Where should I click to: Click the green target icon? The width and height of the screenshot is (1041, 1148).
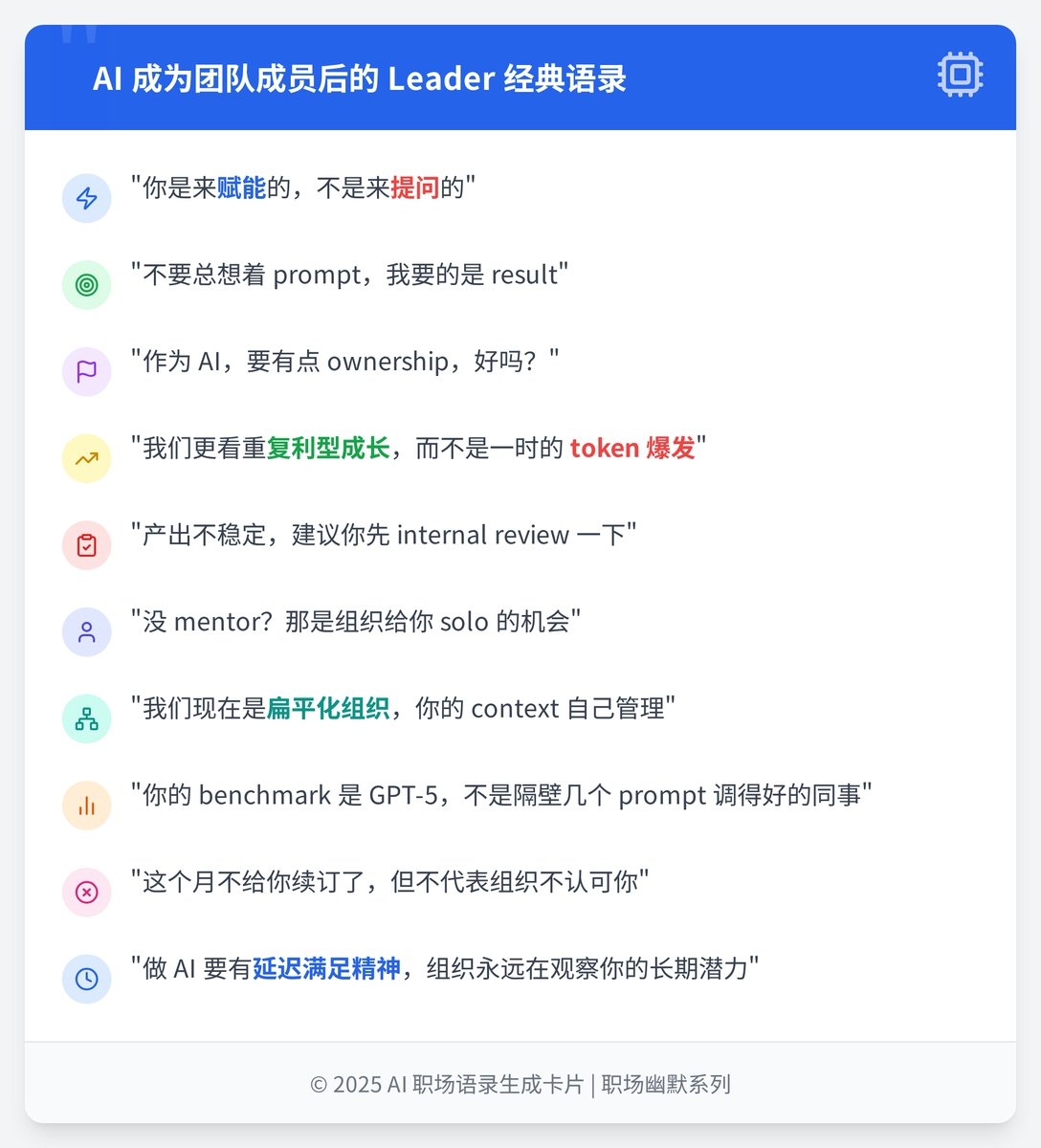click(x=87, y=285)
